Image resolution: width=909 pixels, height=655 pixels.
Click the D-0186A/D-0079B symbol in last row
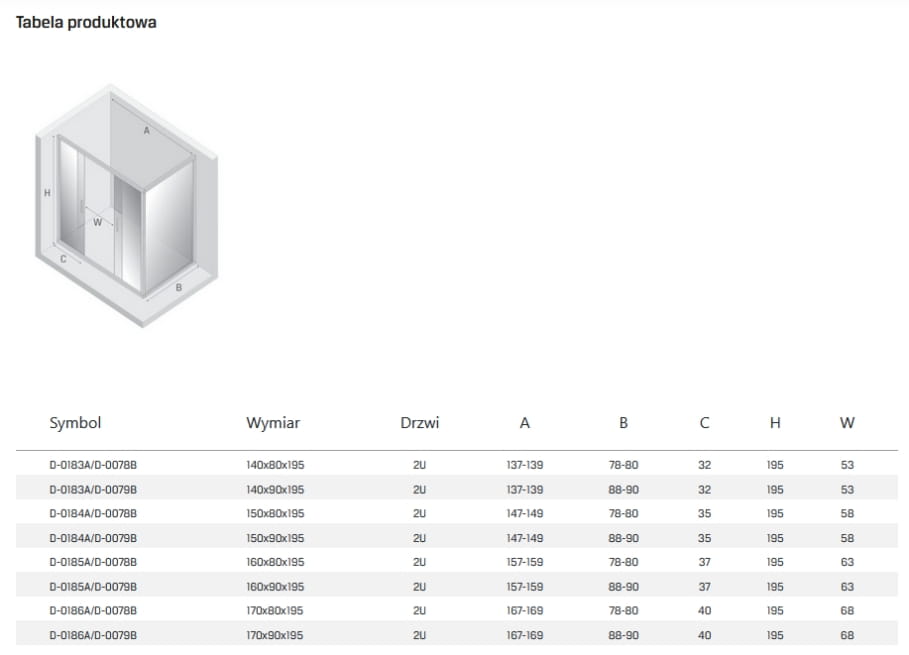click(x=92, y=634)
